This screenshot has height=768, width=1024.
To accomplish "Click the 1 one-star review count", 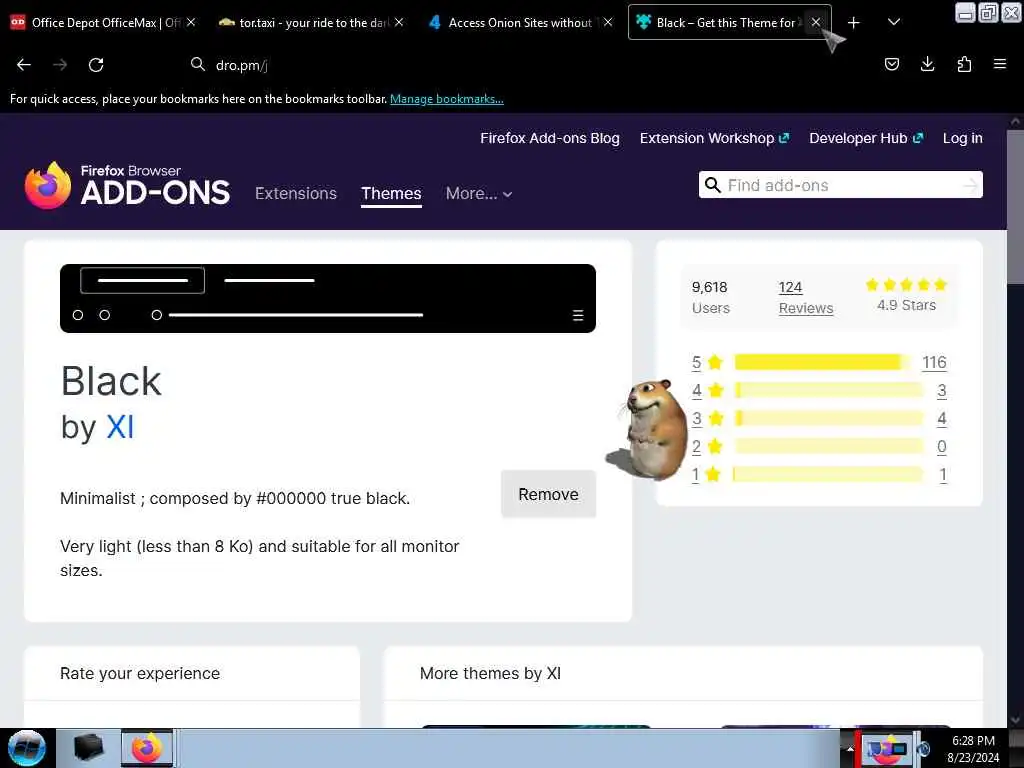I will pyautogui.click(x=942, y=475).
